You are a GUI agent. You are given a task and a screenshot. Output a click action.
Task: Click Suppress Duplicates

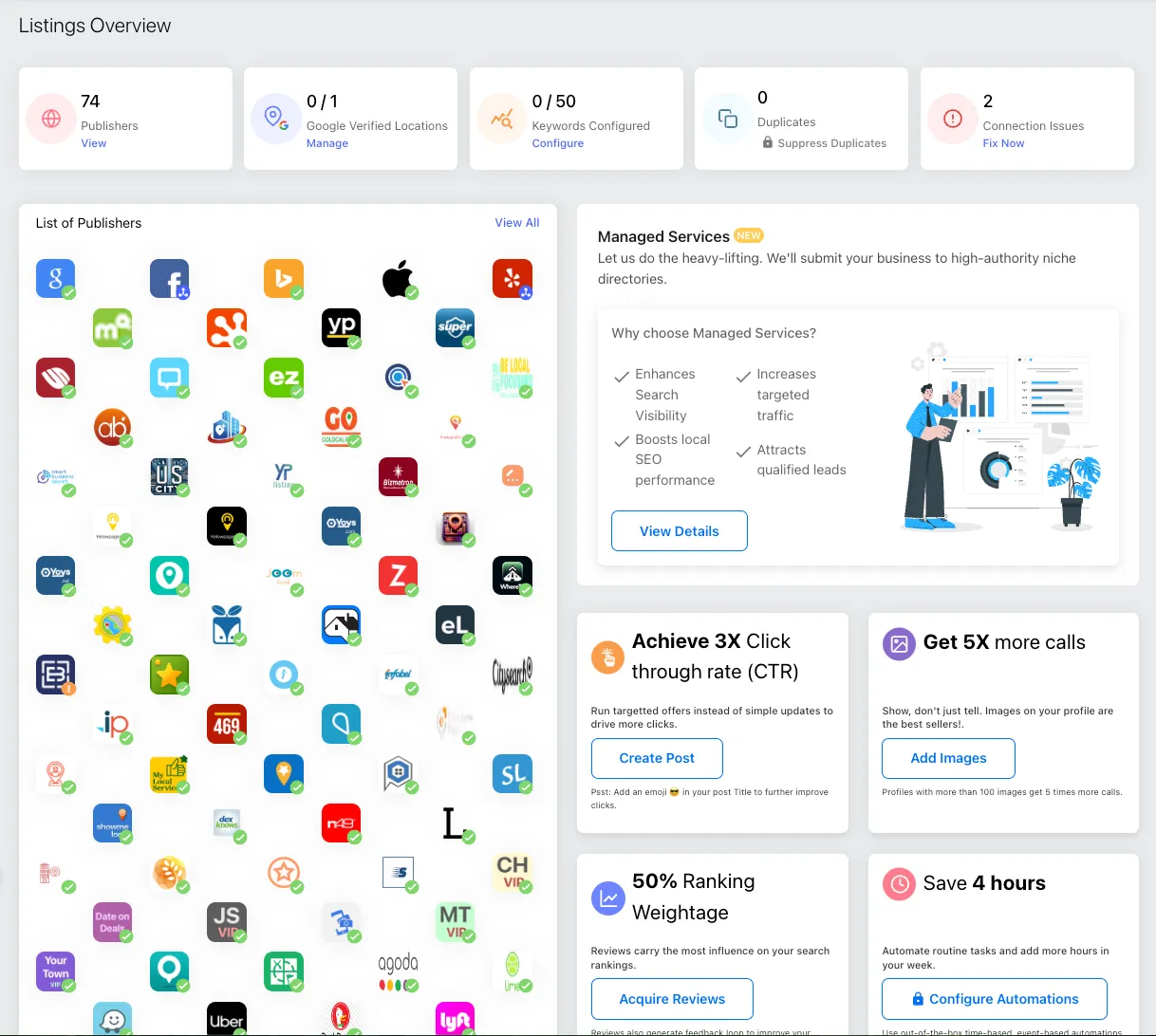point(824,143)
